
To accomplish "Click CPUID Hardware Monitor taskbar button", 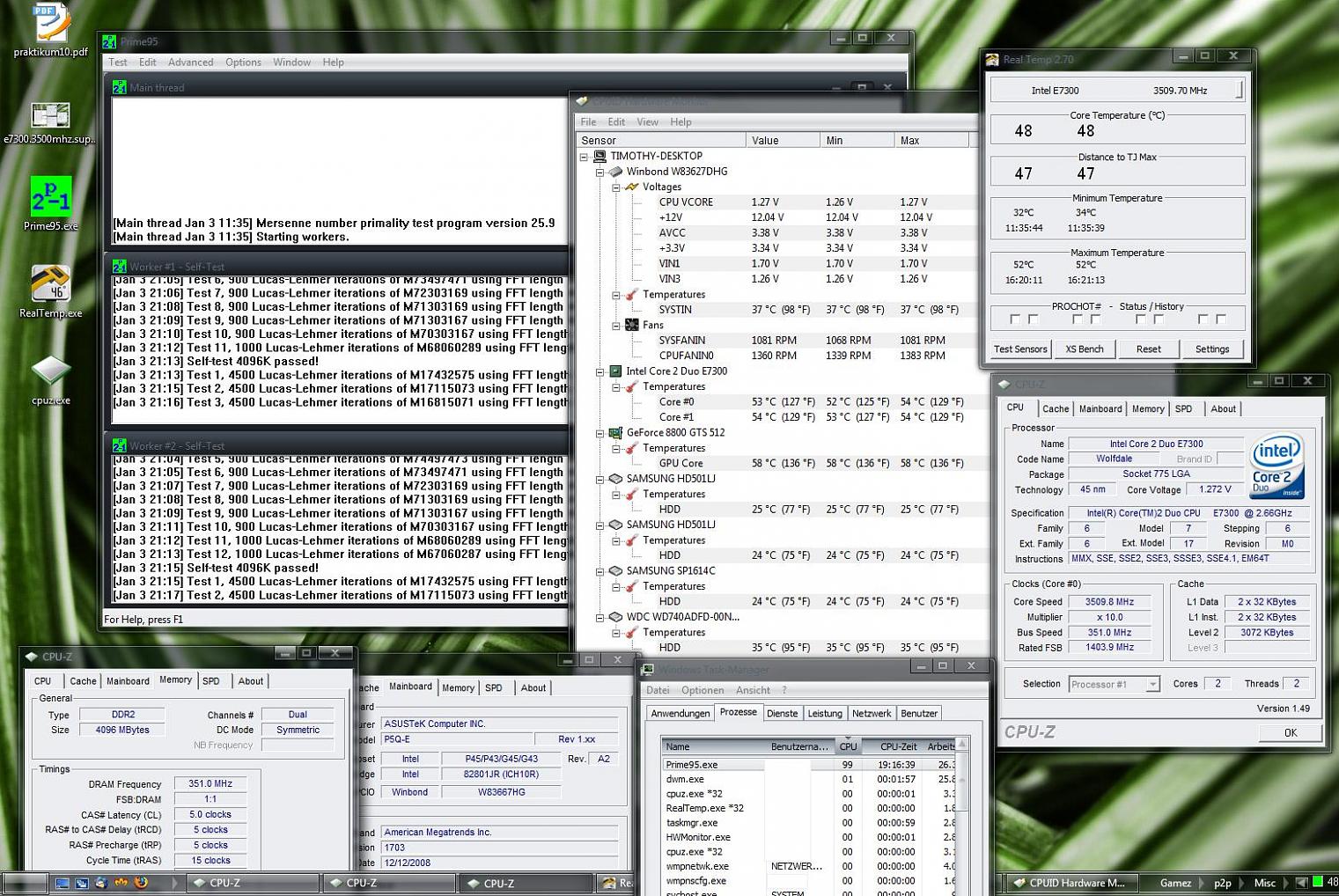I will 1072,883.
